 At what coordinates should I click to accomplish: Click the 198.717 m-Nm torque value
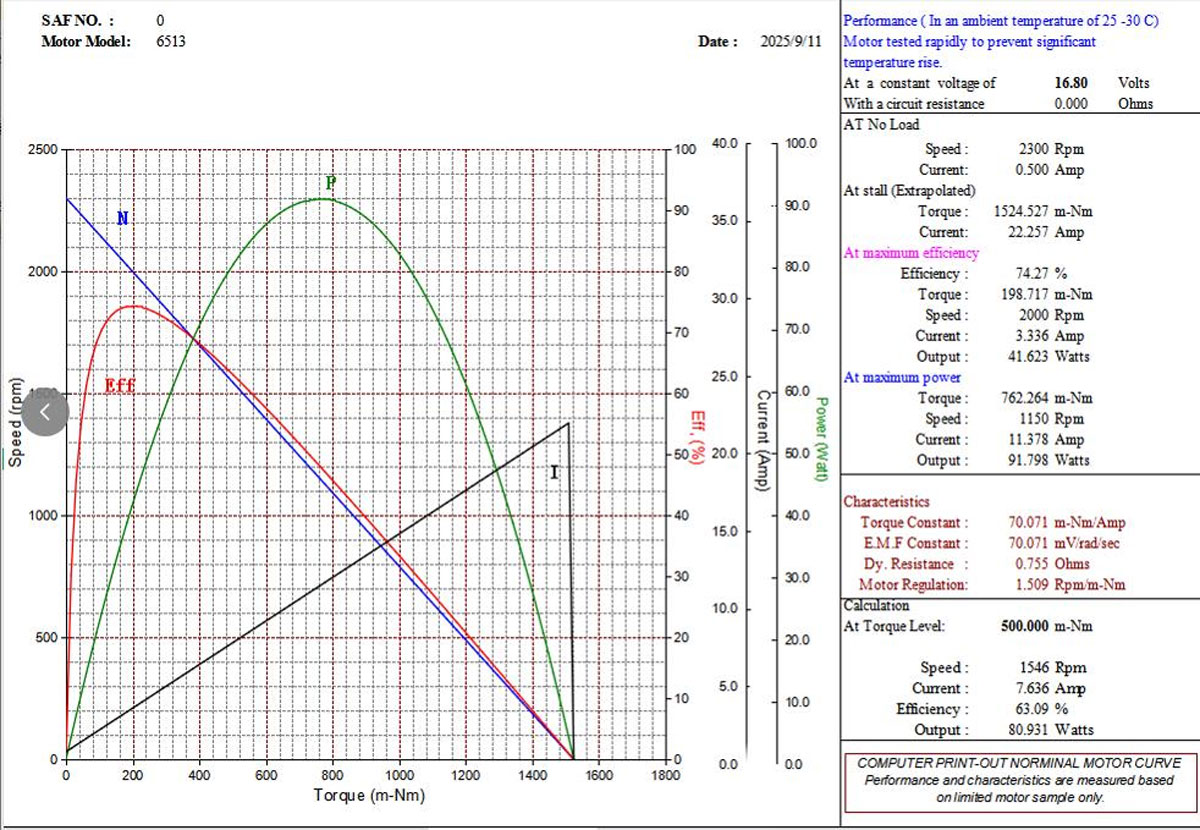coord(1050,295)
